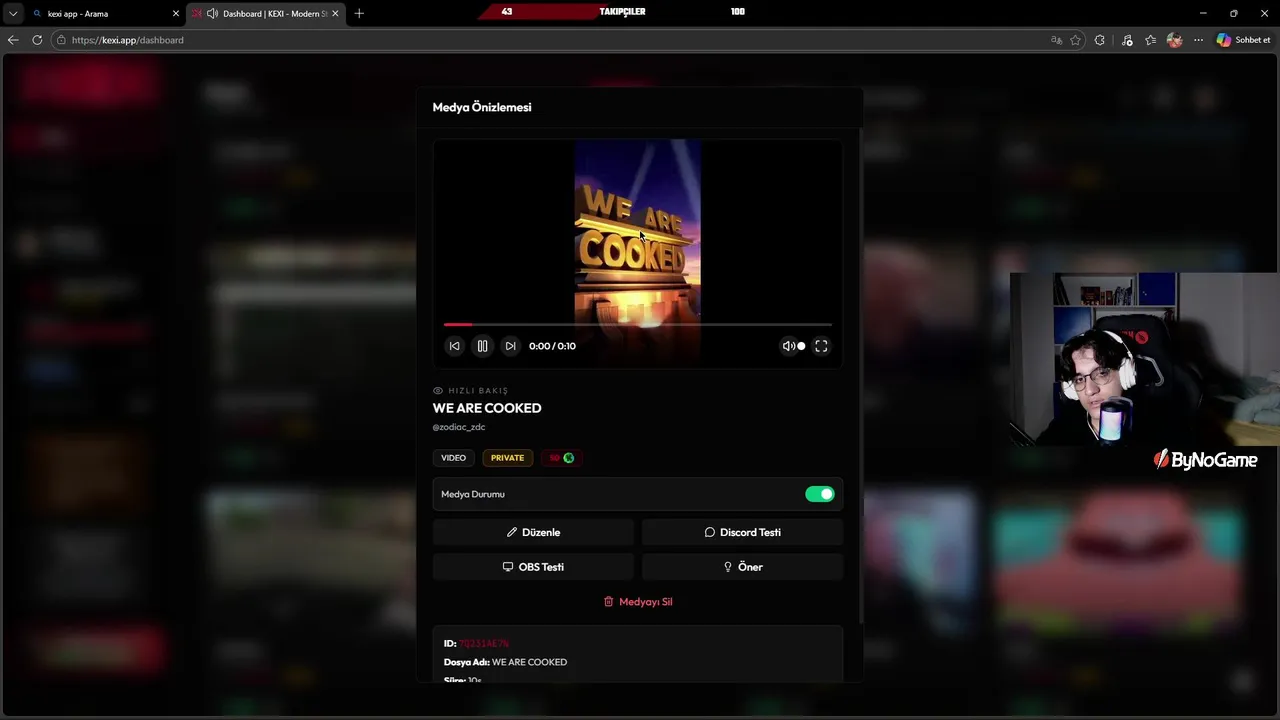View site info lock icon
1280x720 pixels.
tap(61, 40)
